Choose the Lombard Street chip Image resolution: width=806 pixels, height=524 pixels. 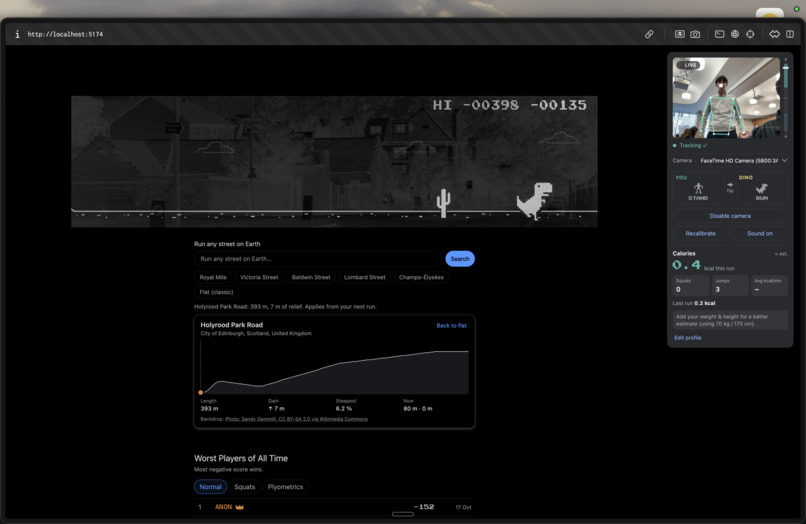[x=364, y=277]
